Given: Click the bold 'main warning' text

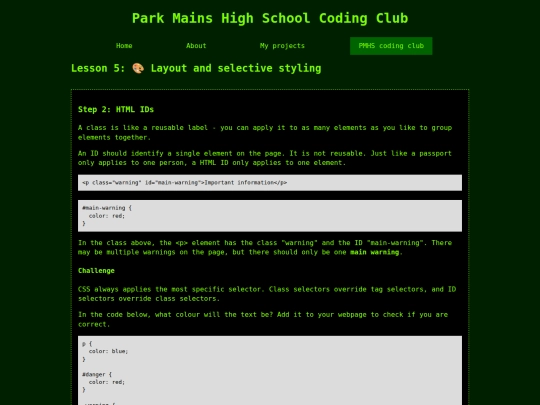Looking at the screenshot, I should tap(374, 252).
